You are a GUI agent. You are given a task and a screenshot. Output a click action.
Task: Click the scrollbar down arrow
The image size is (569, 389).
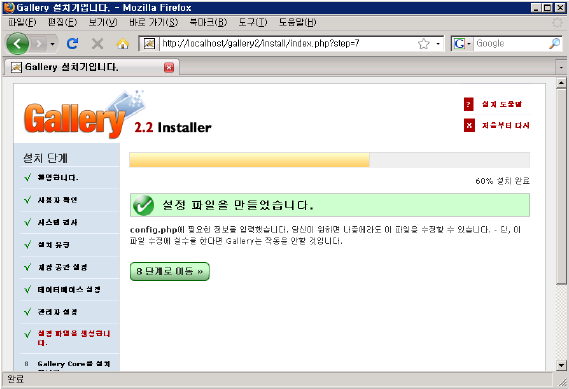pos(561,365)
